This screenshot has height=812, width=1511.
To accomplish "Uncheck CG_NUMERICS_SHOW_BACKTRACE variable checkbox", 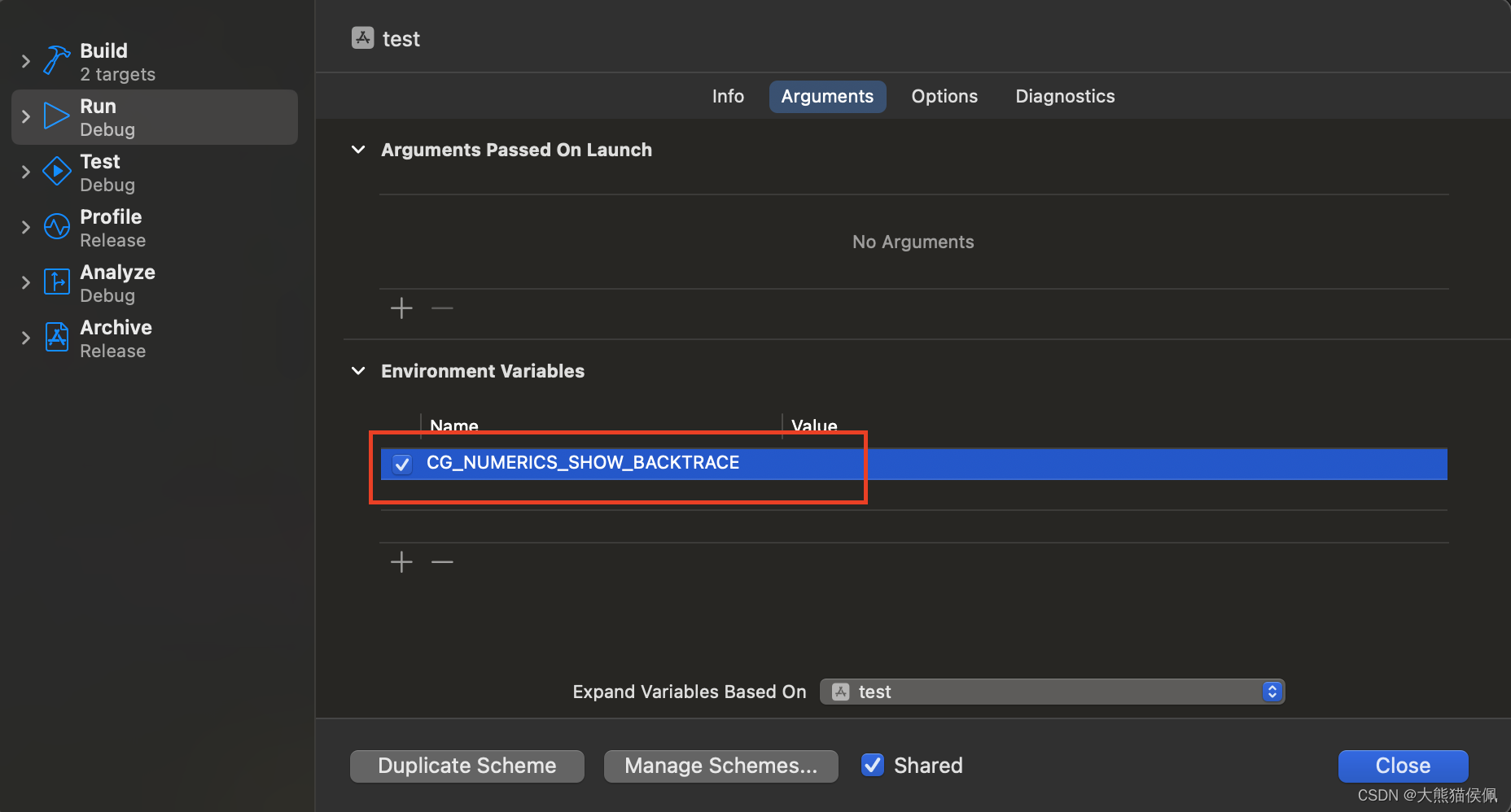I will [x=402, y=464].
